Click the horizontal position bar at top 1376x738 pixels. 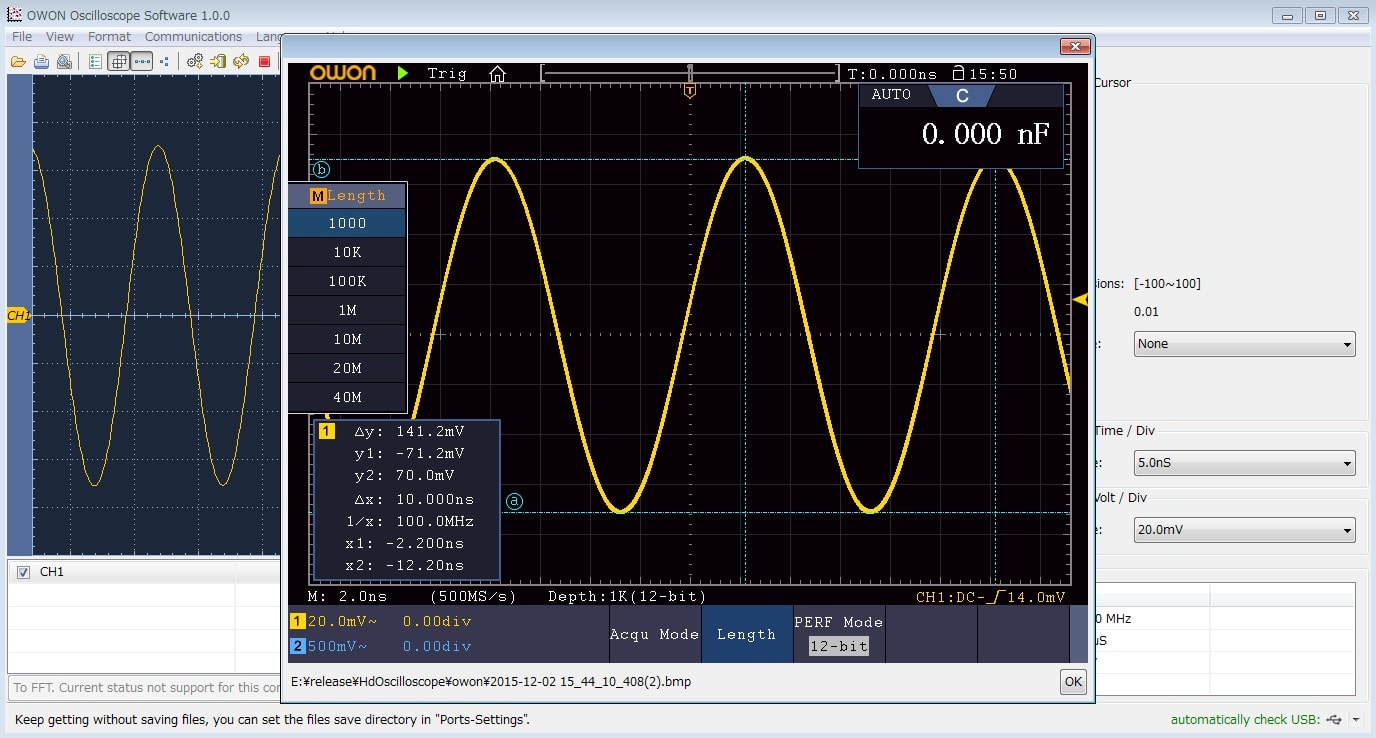point(690,73)
